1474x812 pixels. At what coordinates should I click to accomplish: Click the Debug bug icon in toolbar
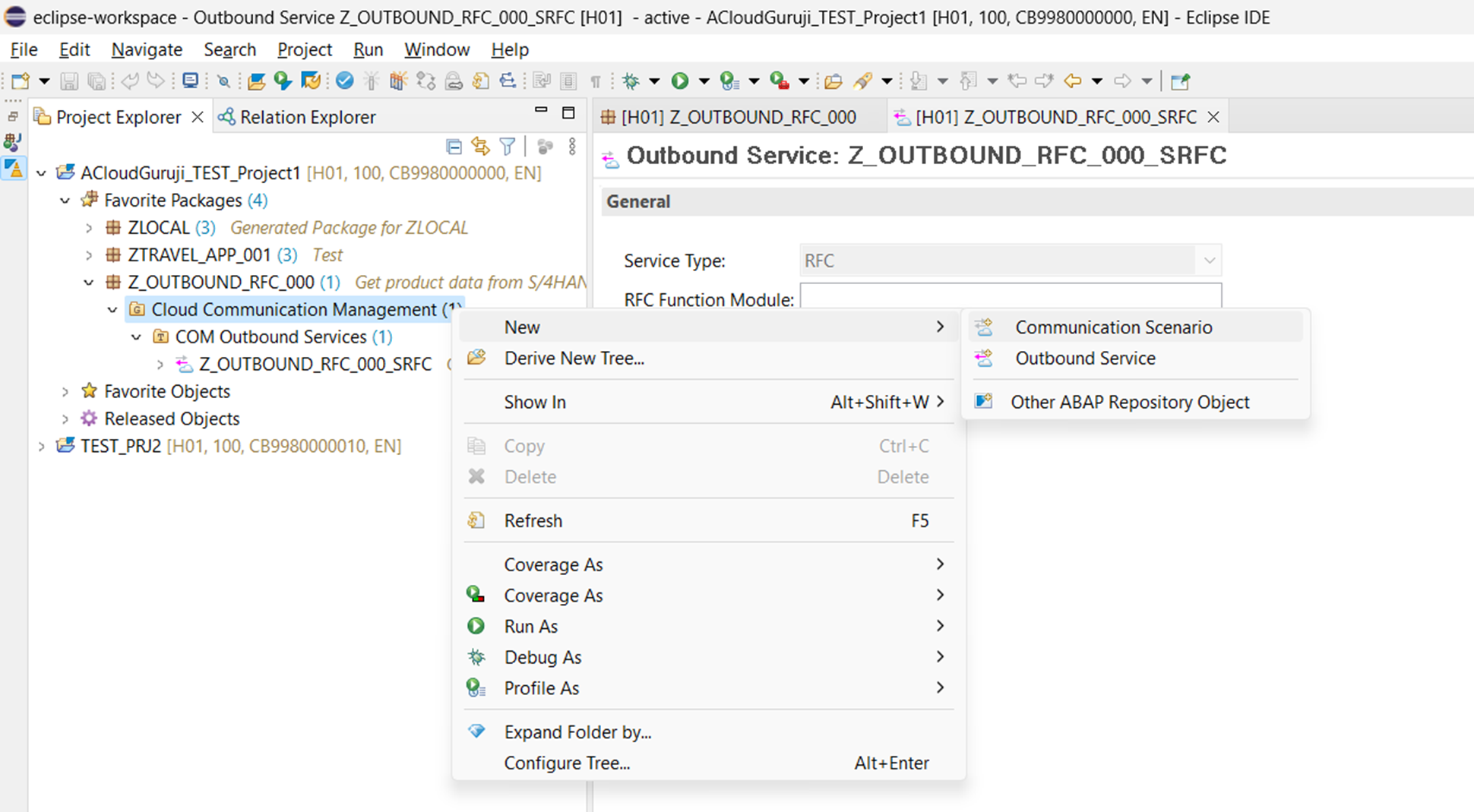pyautogui.click(x=631, y=81)
